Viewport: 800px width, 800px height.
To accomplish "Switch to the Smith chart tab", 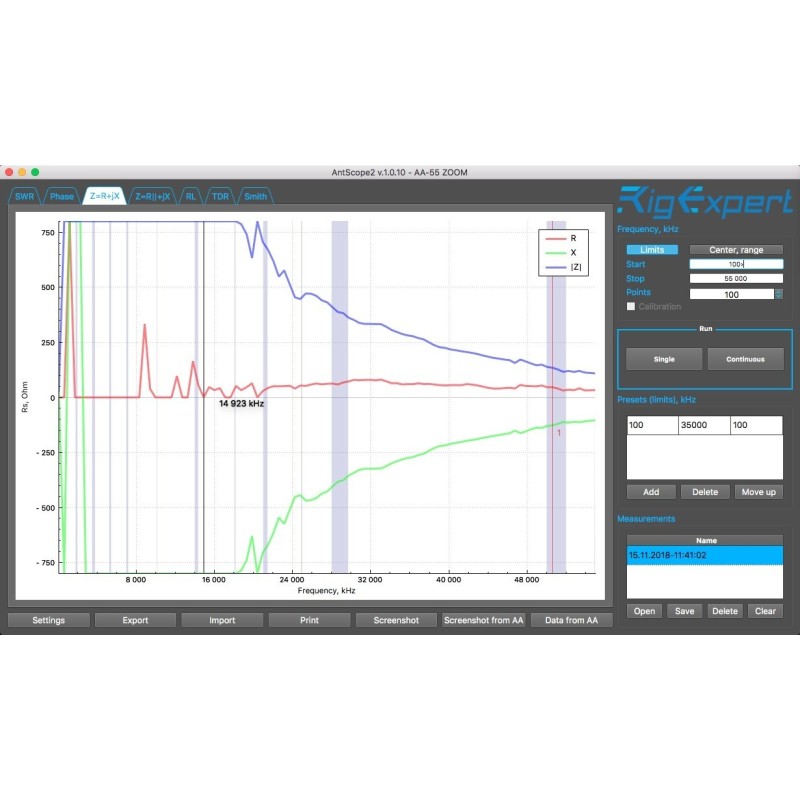I will point(255,196).
